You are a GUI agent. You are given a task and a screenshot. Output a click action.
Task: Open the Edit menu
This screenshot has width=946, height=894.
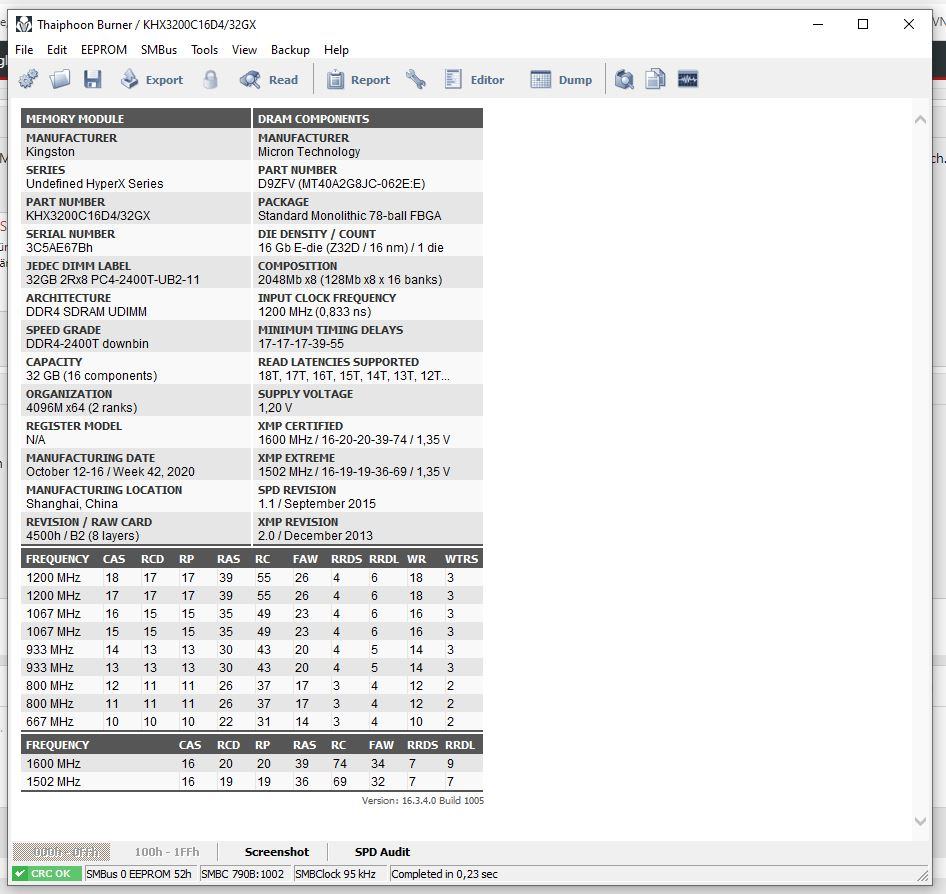[x=57, y=50]
